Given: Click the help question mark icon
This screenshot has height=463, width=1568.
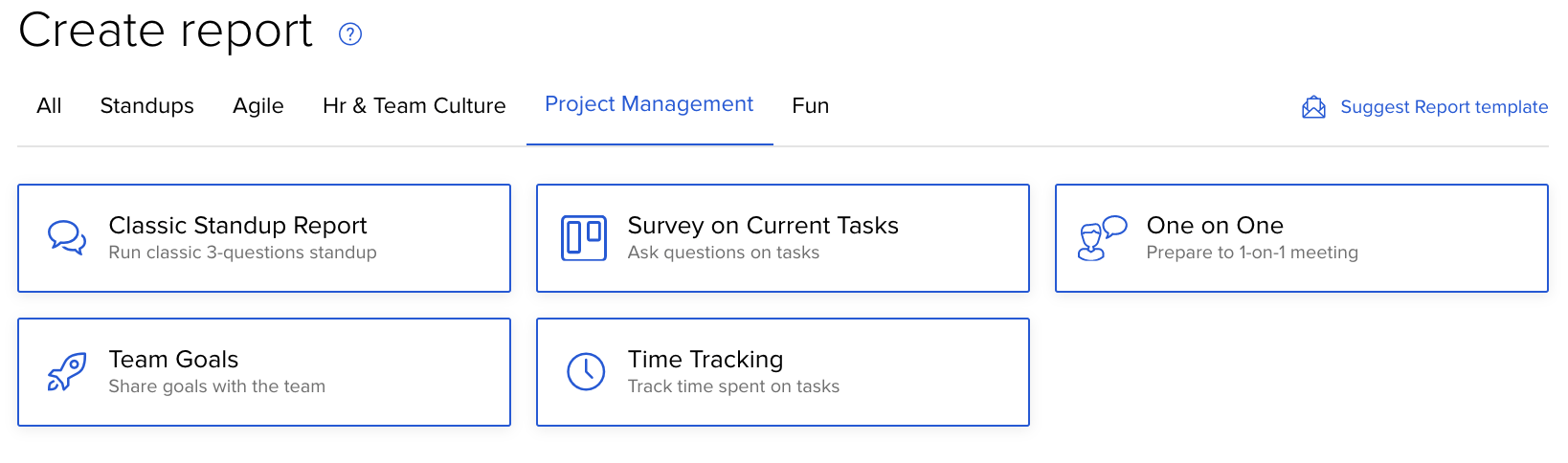Looking at the screenshot, I should [350, 34].
